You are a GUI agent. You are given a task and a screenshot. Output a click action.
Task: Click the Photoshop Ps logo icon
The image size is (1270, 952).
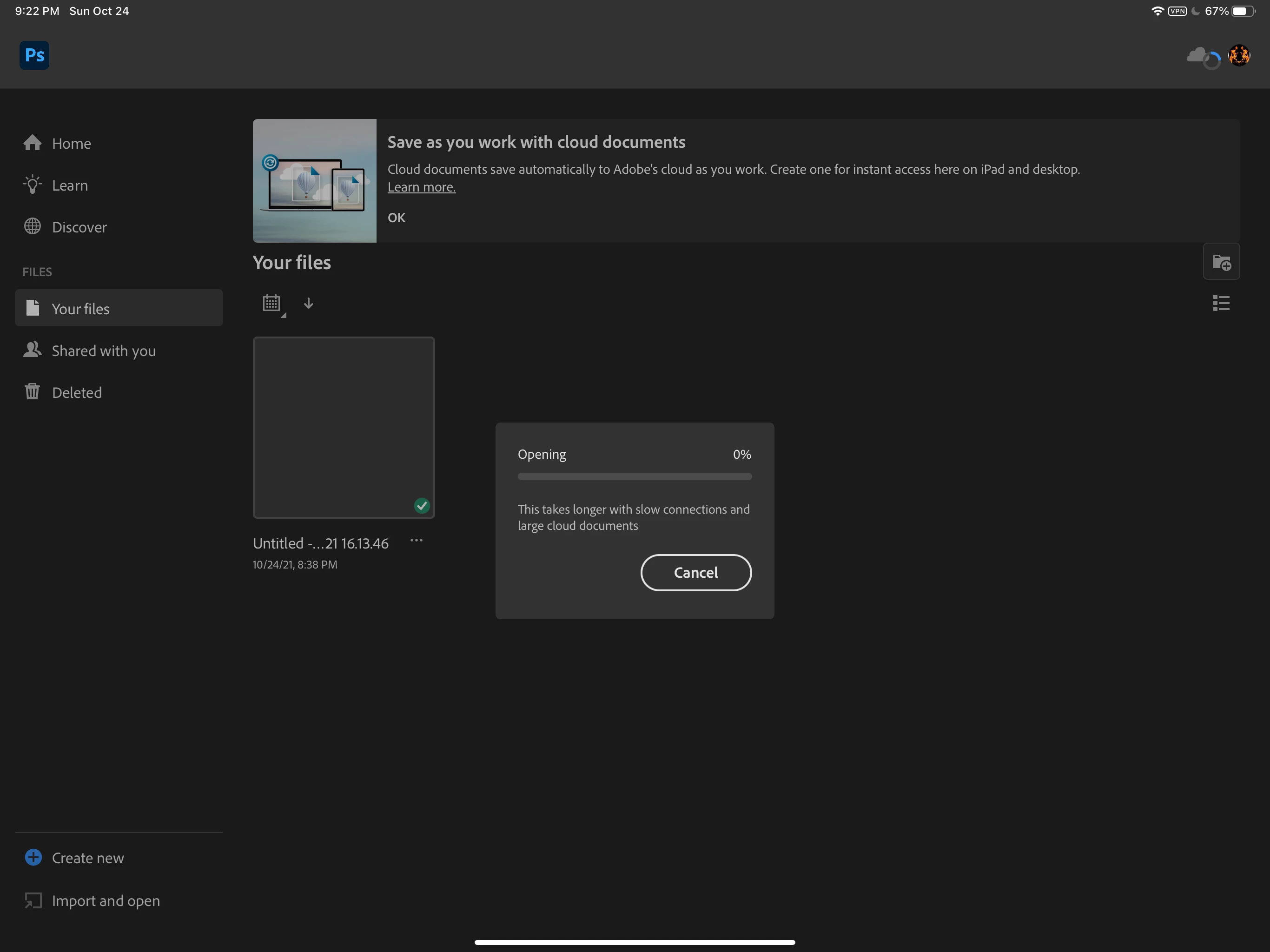34,55
